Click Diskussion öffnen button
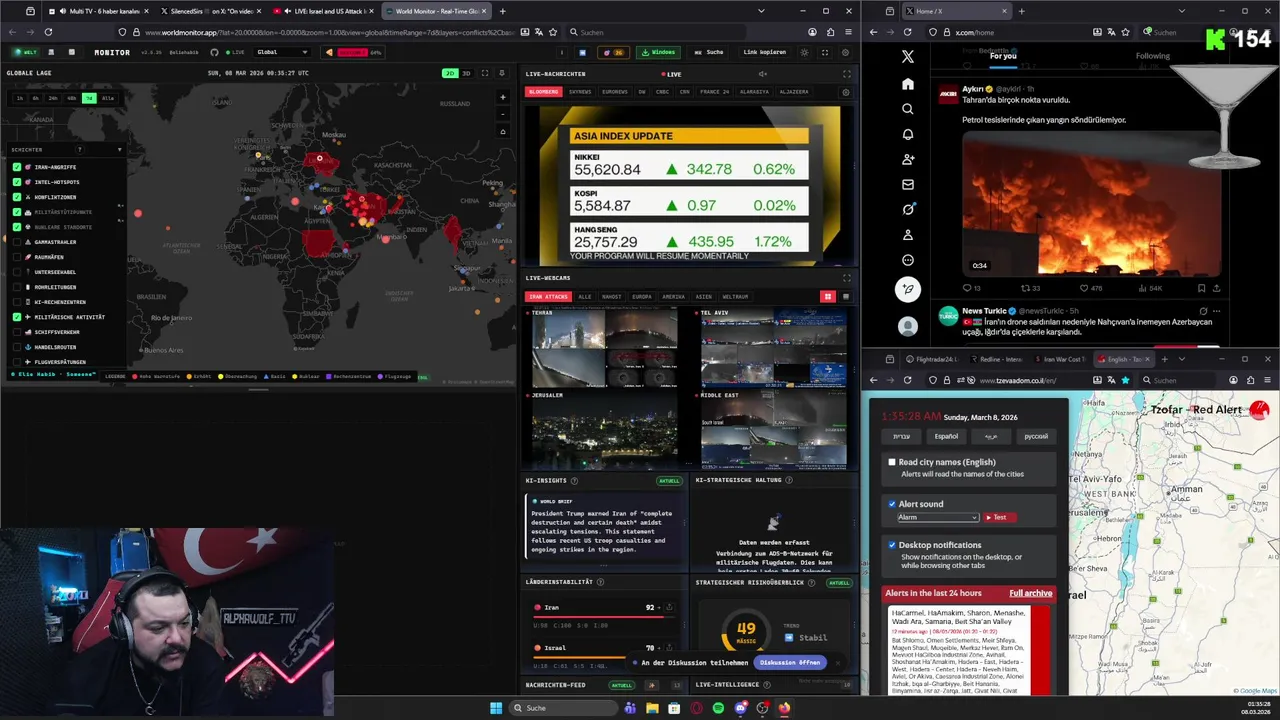Image resolution: width=1280 pixels, height=720 pixels. pyautogui.click(x=790, y=662)
